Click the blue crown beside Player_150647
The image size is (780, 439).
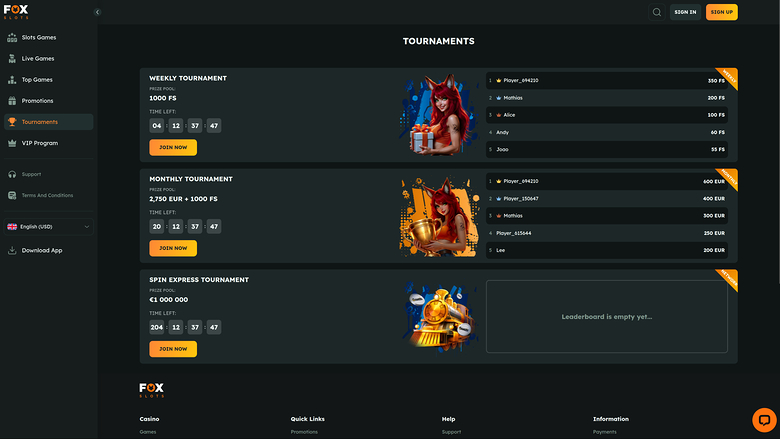(x=498, y=198)
